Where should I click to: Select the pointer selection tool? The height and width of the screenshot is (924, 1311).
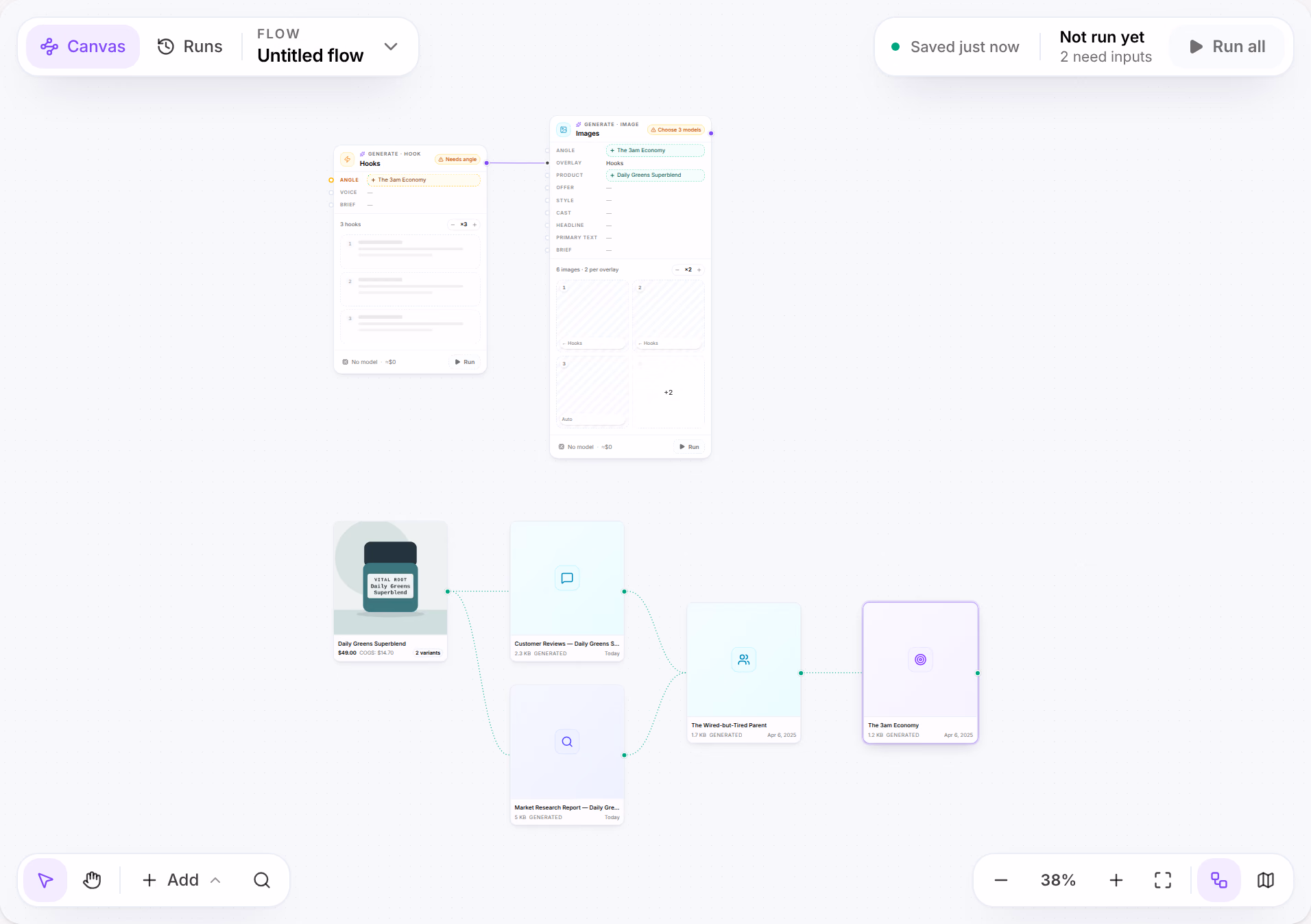[x=45, y=880]
